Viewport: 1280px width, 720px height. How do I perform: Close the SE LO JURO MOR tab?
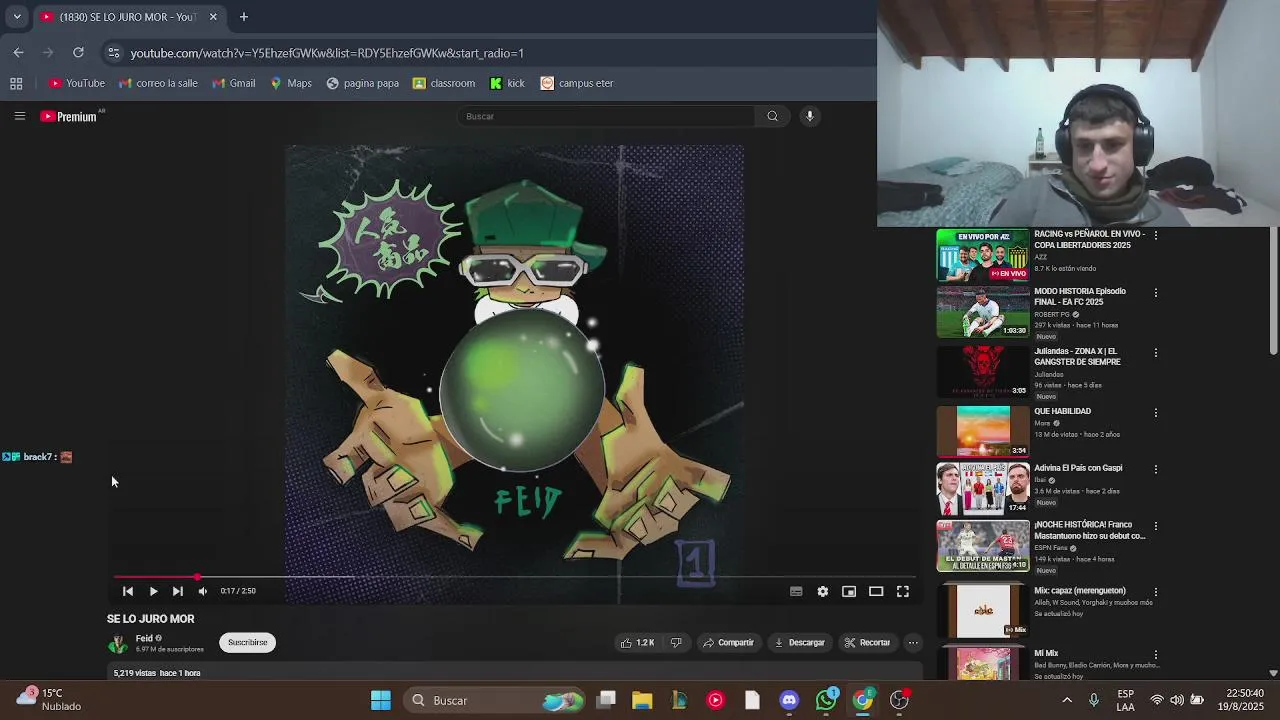pyautogui.click(x=212, y=17)
